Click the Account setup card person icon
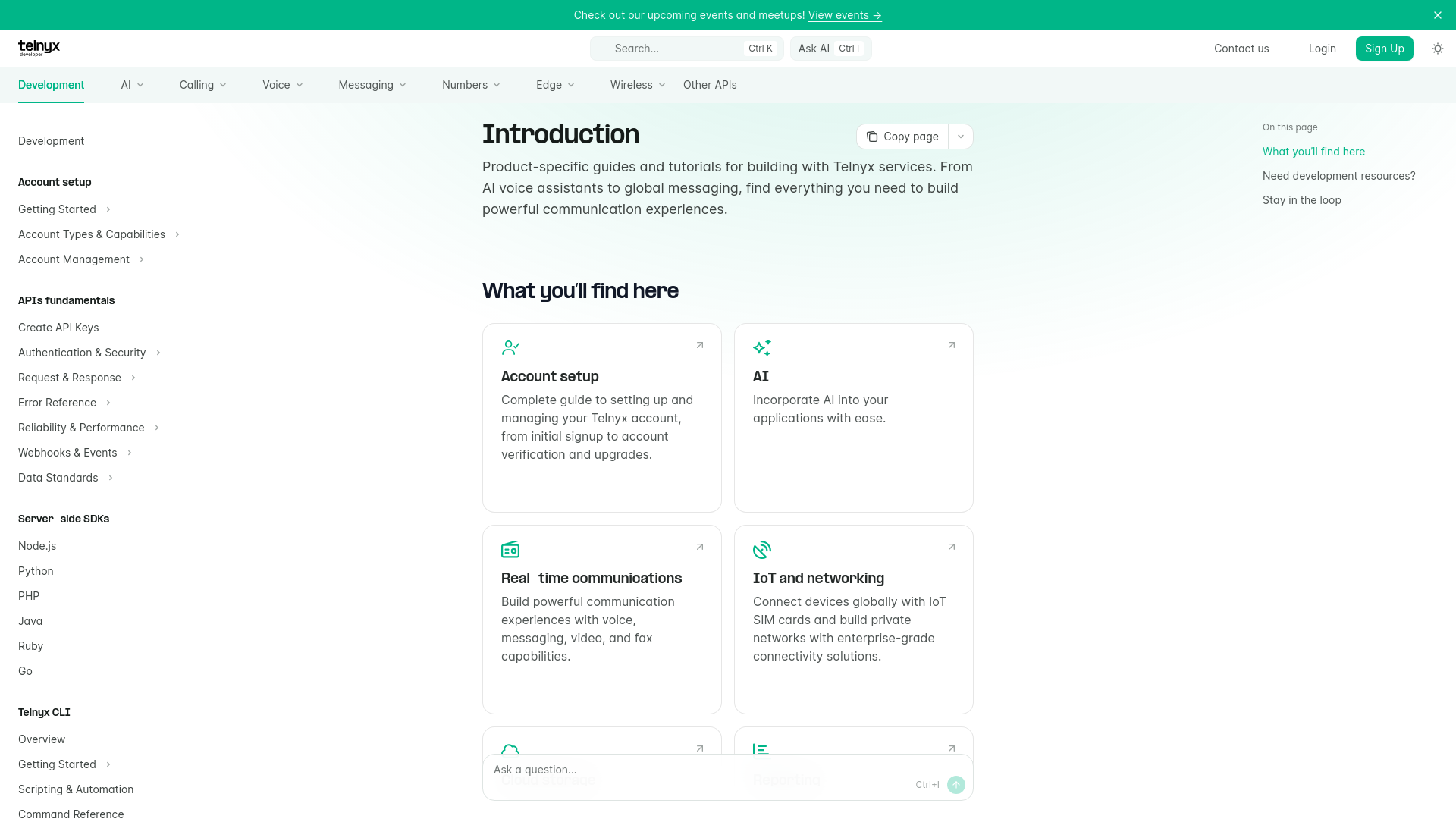 (x=510, y=348)
